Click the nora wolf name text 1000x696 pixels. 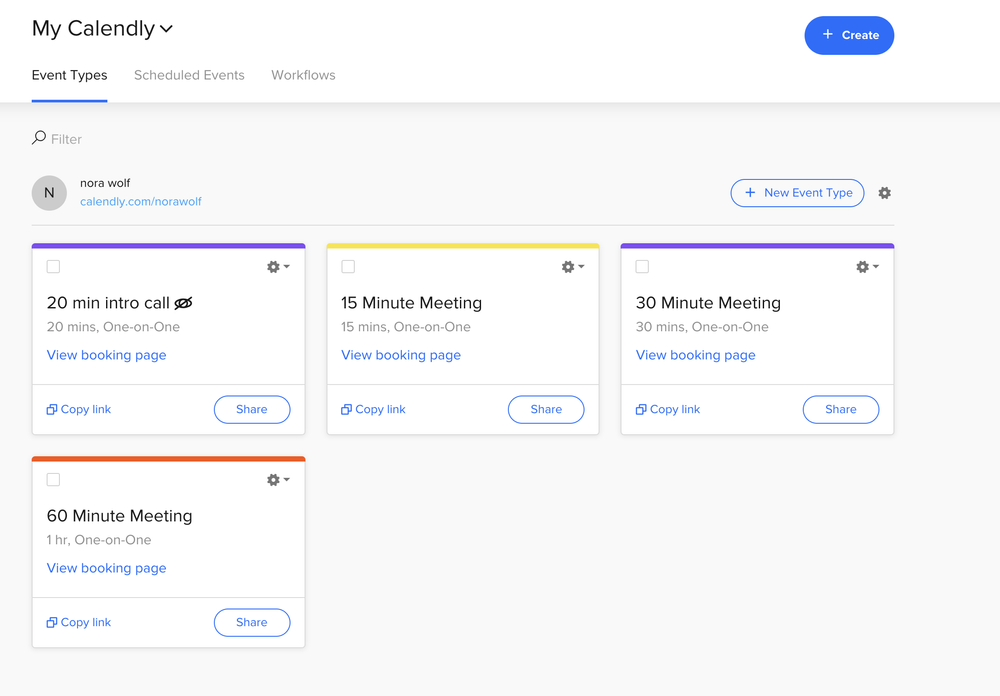pos(105,183)
